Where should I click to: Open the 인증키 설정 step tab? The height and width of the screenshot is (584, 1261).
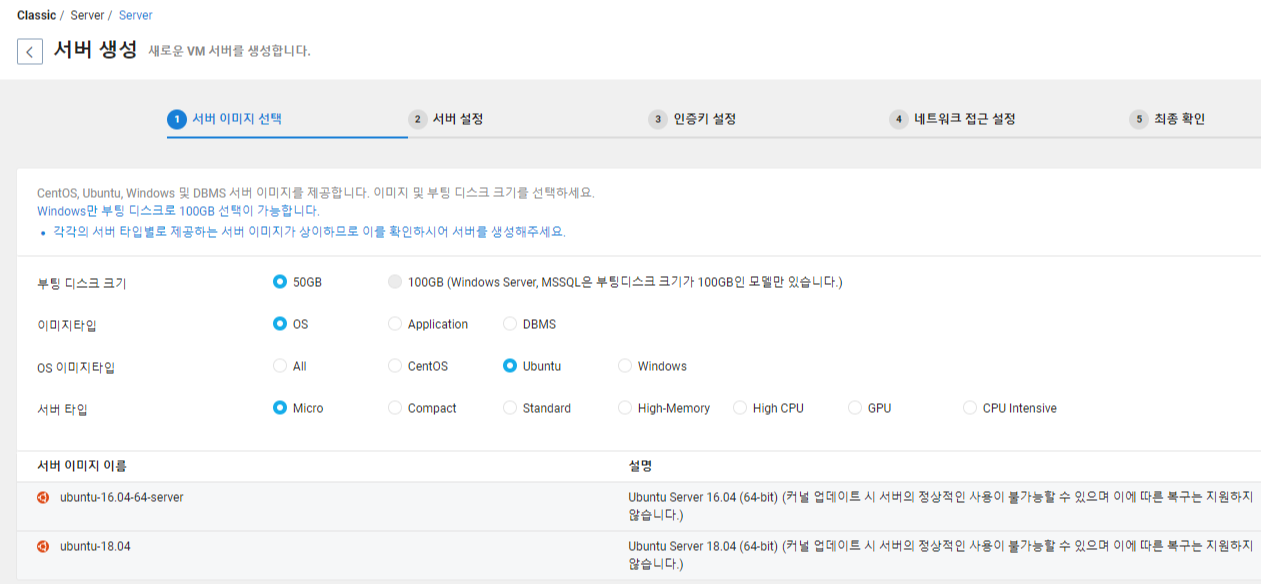click(705, 119)
